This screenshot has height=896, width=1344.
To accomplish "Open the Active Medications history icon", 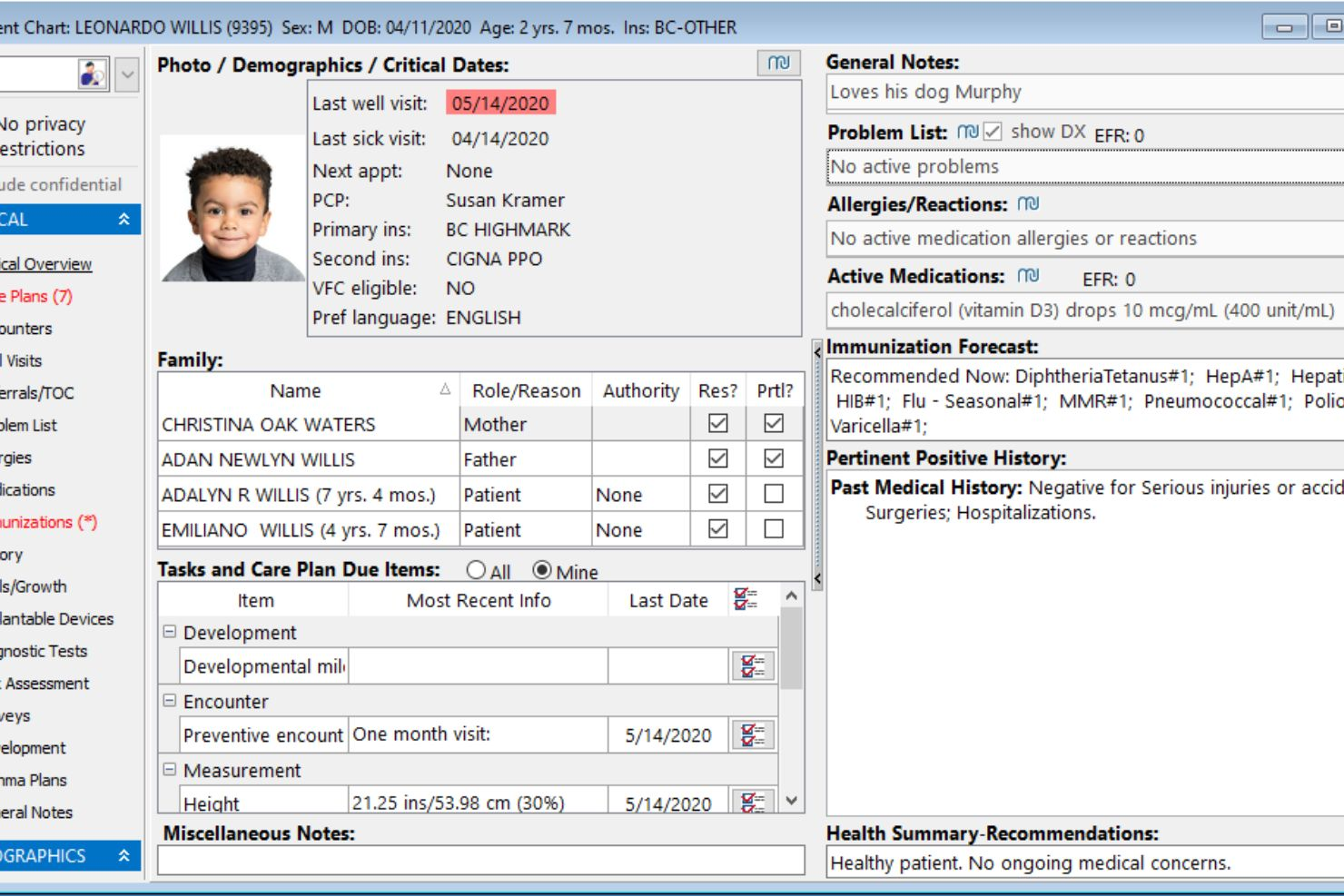I will [x=1028, y=275].
